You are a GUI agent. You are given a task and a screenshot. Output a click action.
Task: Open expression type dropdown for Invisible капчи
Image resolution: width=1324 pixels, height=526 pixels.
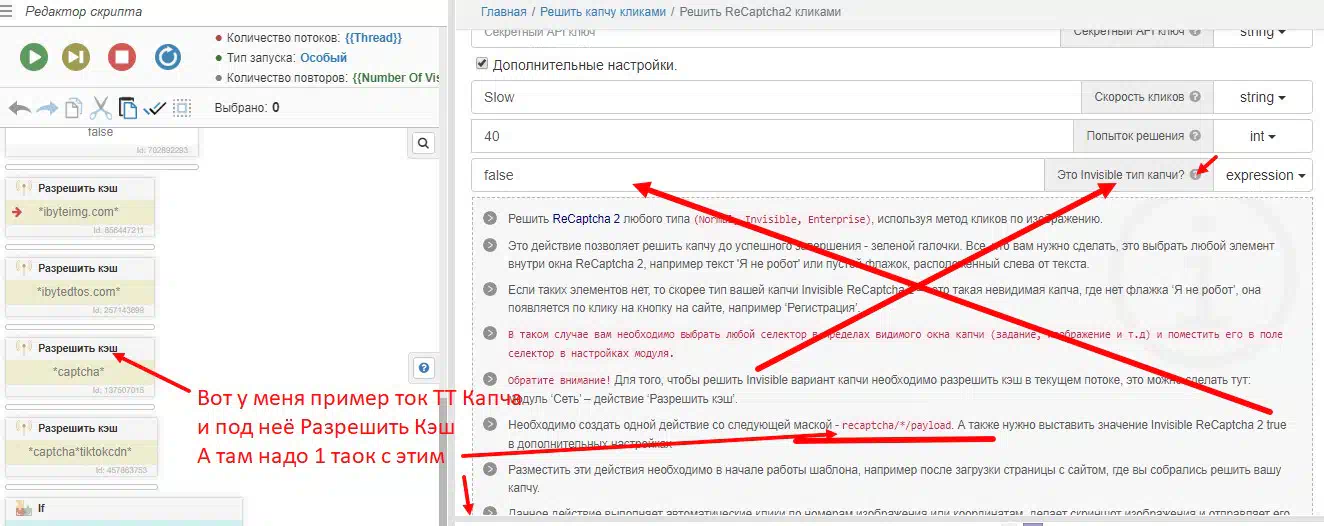point(1265,175)
